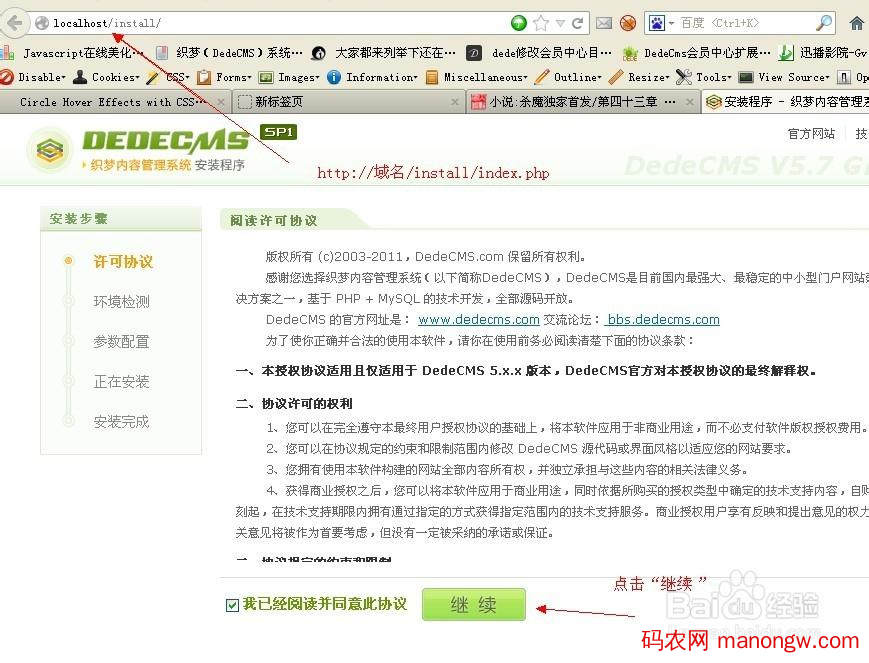The height and width of the screenshot is (663, 869).
Task: Open the CSS developer toolbar menu
Action: coord(168,77)
